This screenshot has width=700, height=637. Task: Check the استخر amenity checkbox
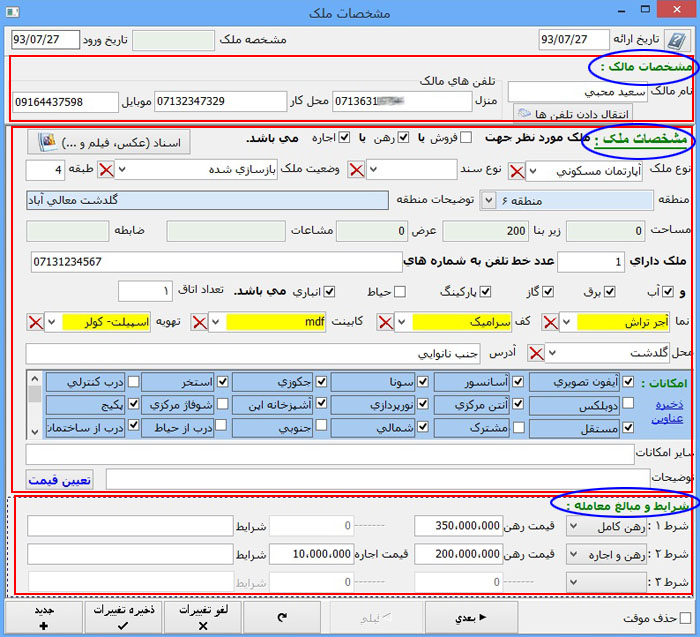(223, 382)
